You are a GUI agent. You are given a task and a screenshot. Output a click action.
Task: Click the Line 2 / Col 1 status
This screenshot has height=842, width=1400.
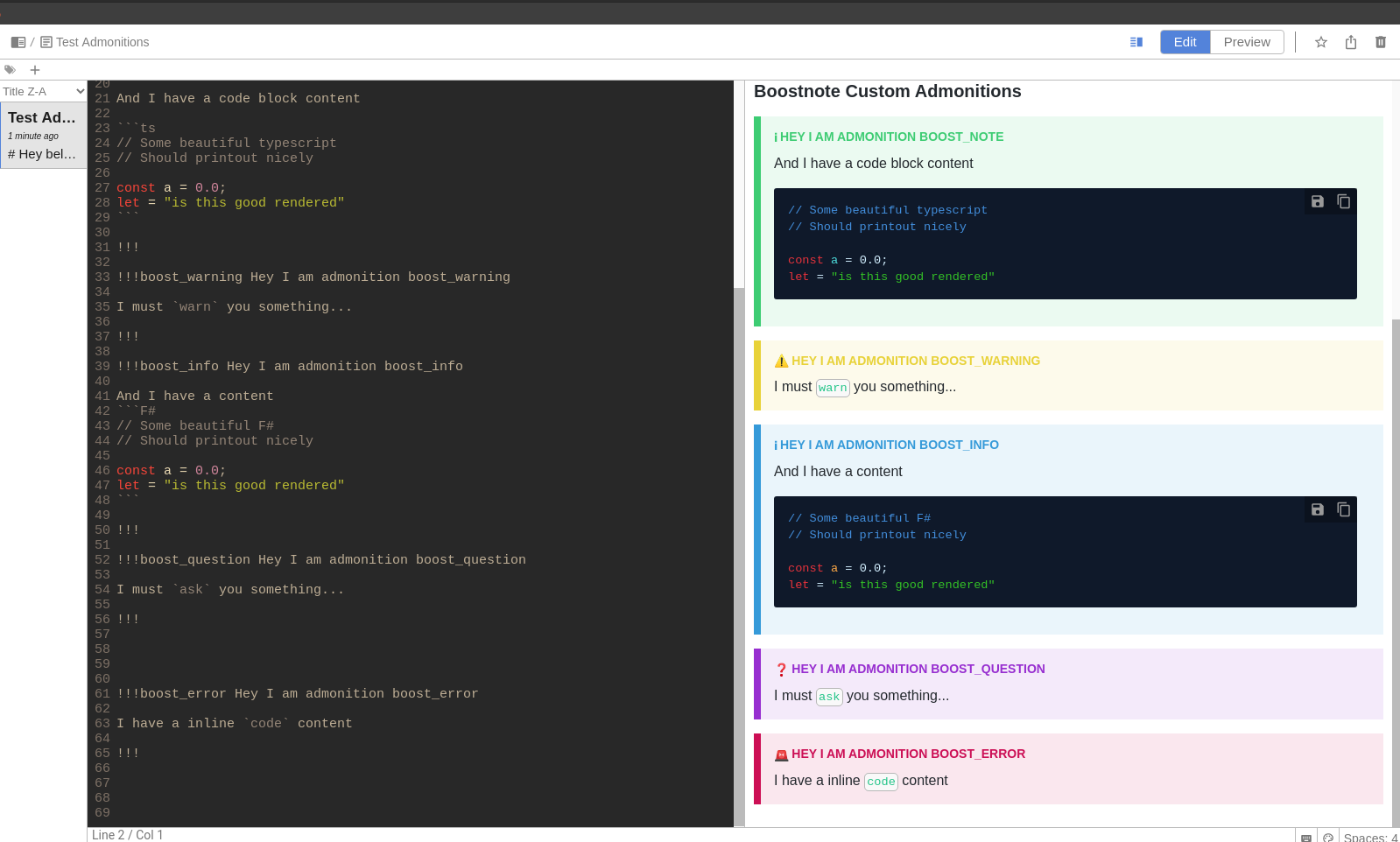point(128,835)
